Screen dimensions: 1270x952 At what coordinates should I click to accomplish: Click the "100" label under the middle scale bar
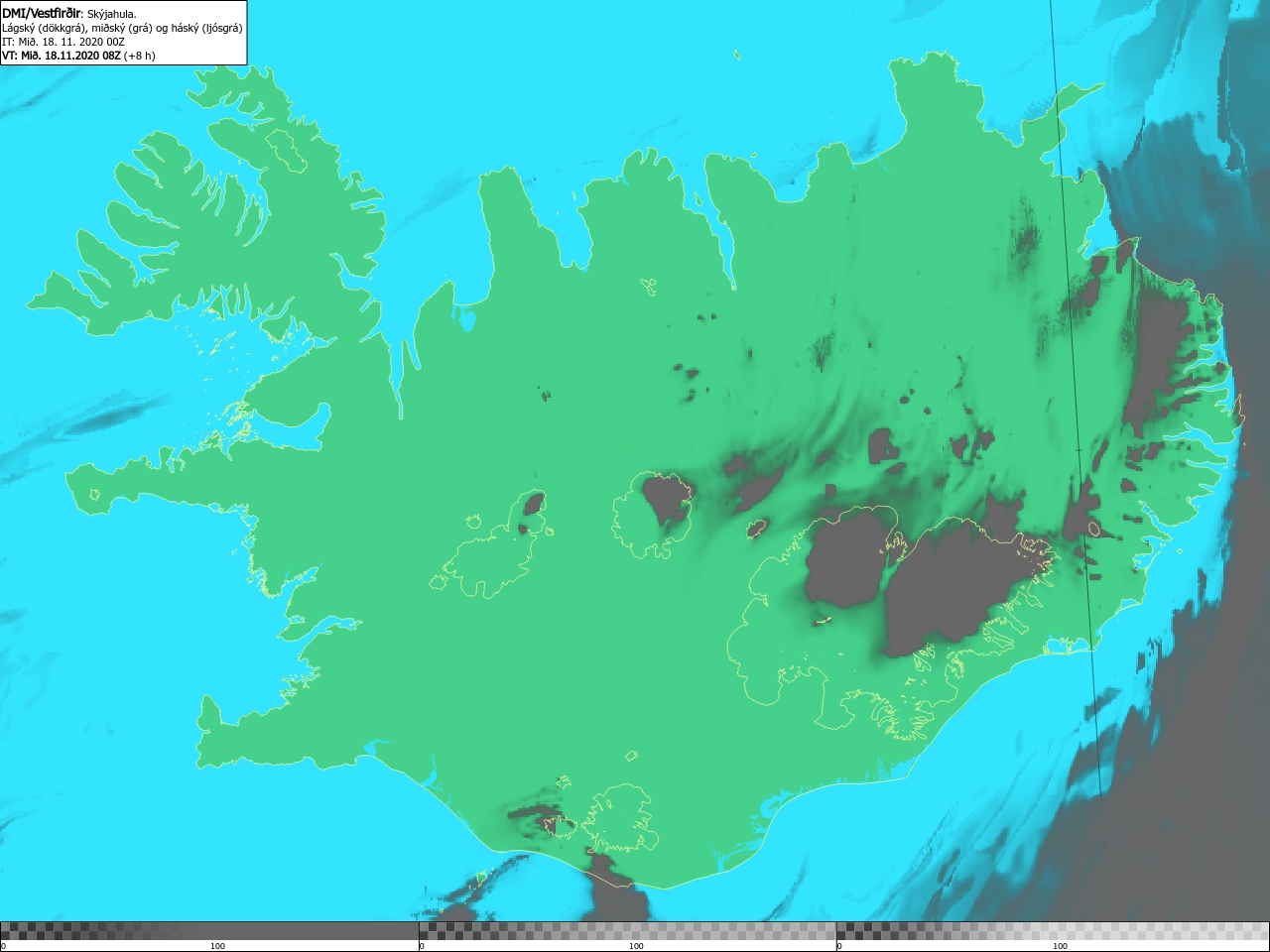click(x=636, y=946)
